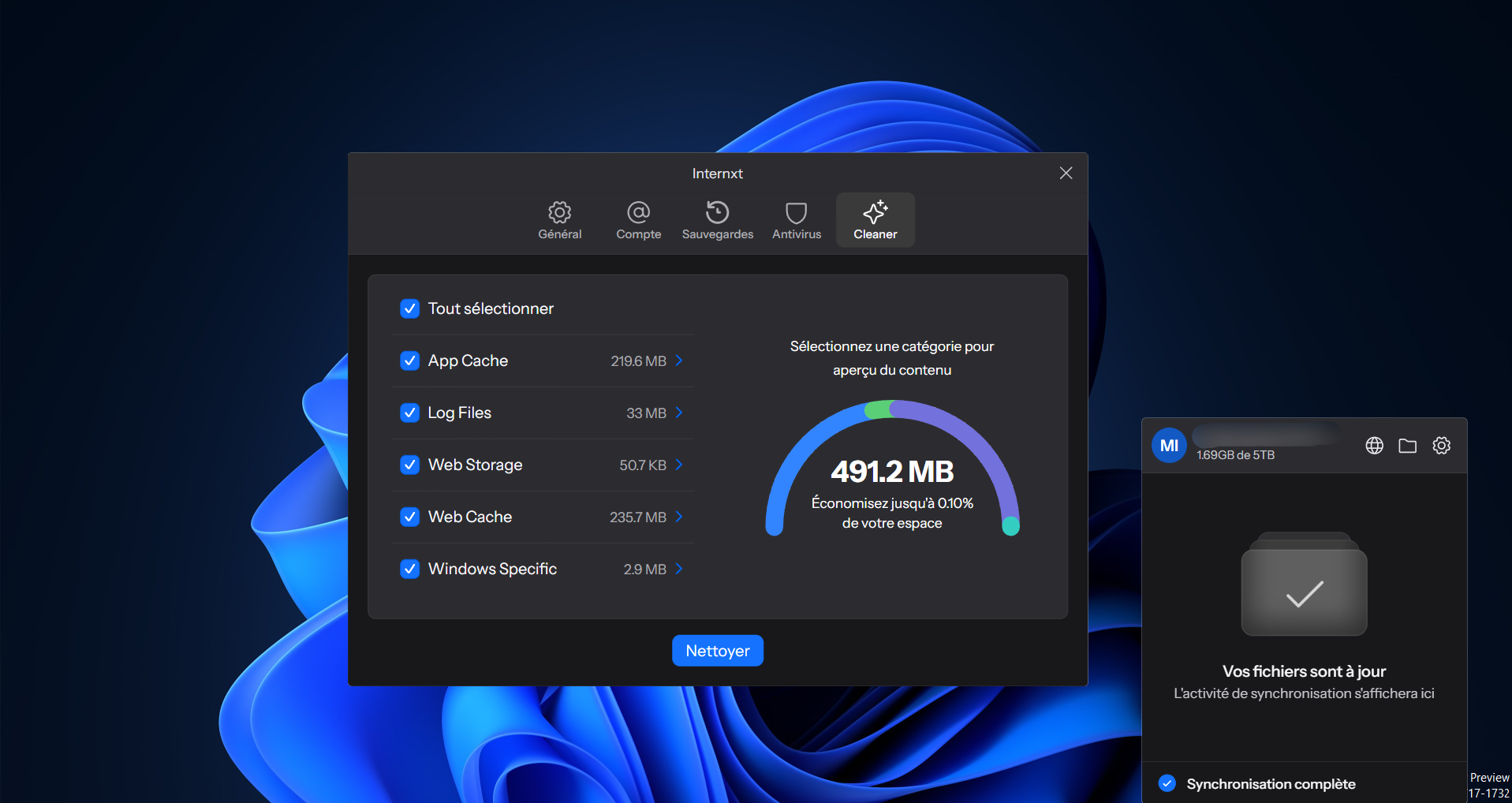
Task: Click the Web Cache label
Action: click(x=470, y=517)
